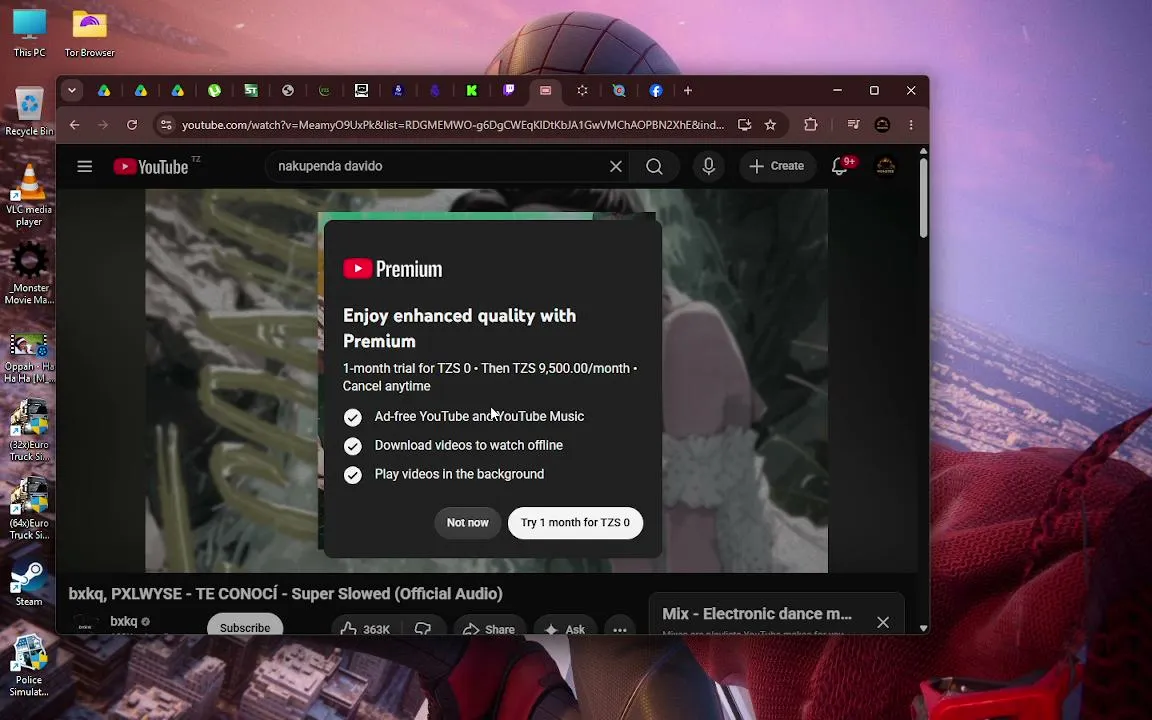1152x720 pixels.
Task: Click the text Download videos to watch offline
Action: (x=469, y=445)
